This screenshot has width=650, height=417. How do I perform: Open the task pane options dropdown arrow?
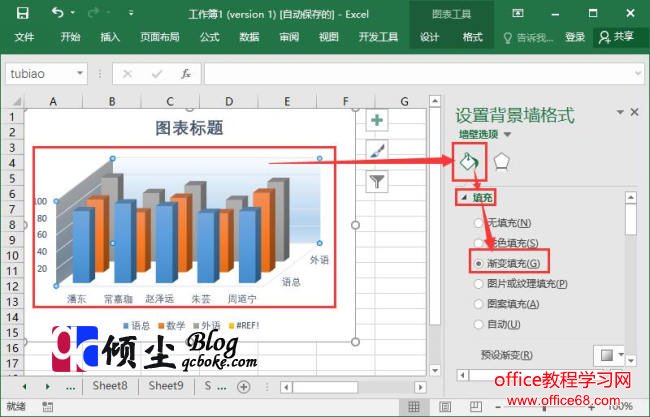pos(620,112)
